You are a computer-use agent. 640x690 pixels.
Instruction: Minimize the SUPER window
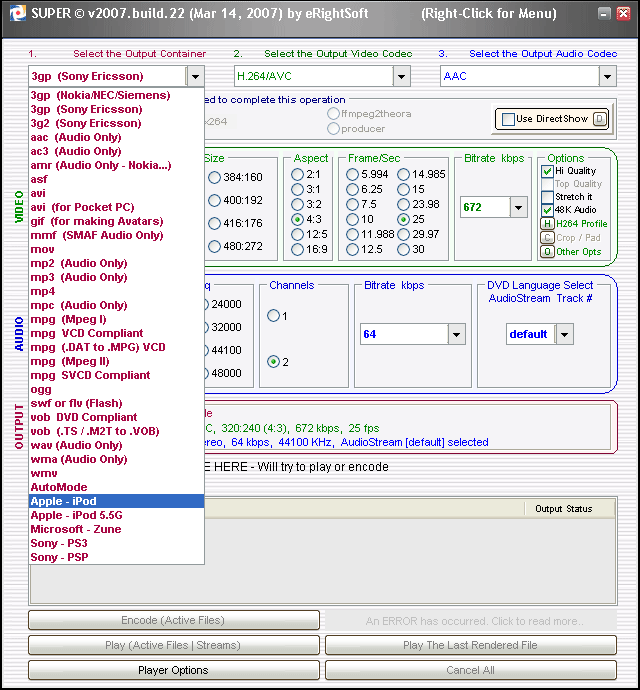click(x=604, y=14)
